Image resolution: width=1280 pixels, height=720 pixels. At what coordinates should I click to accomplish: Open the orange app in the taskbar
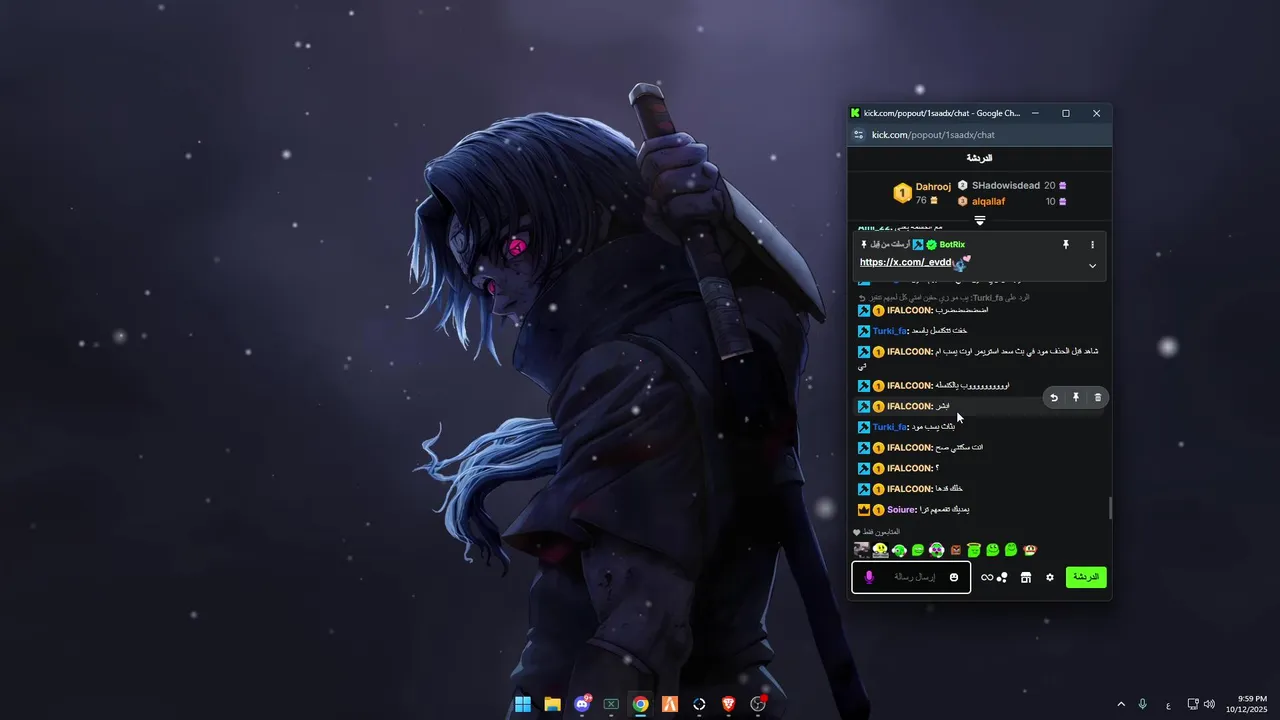tap(670, 704)
